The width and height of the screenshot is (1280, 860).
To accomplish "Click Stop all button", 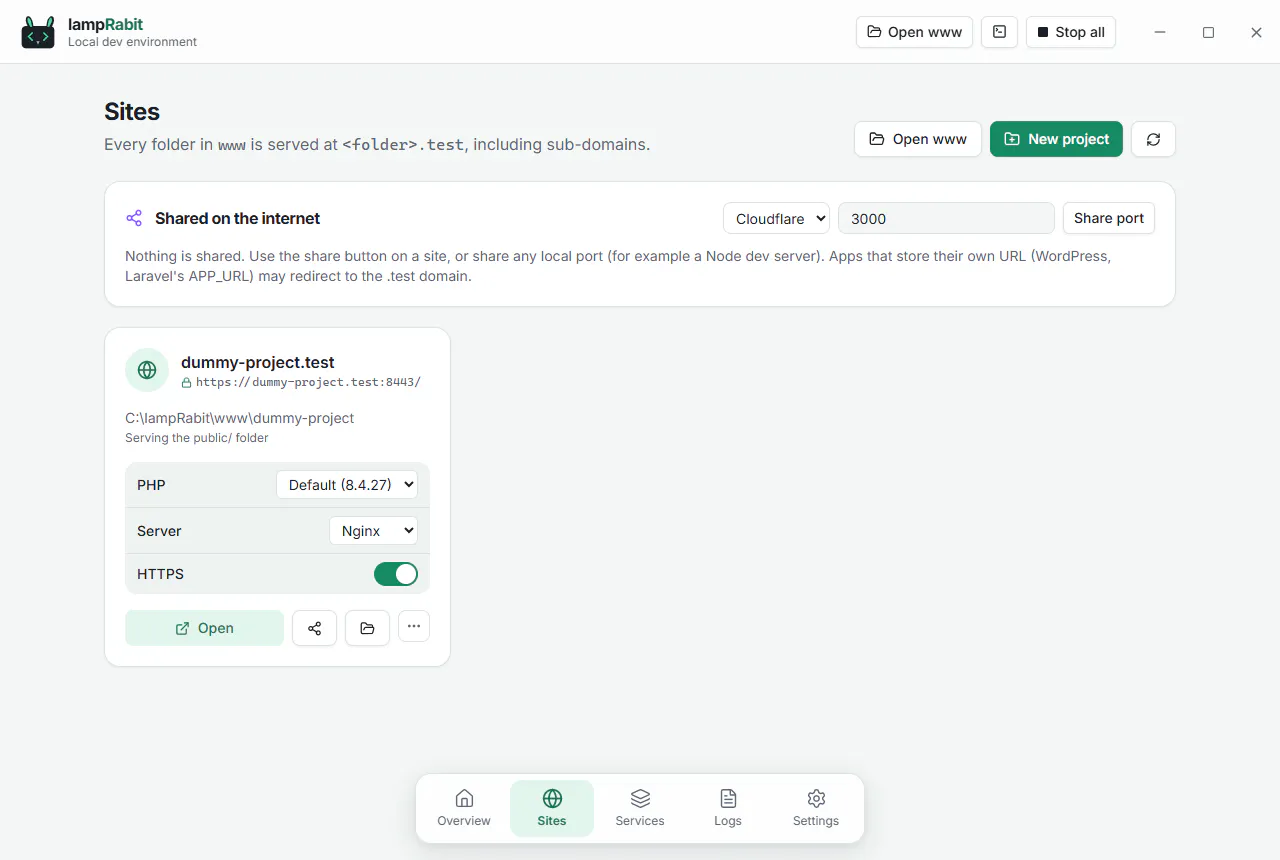I will [x=1071, y=32].
